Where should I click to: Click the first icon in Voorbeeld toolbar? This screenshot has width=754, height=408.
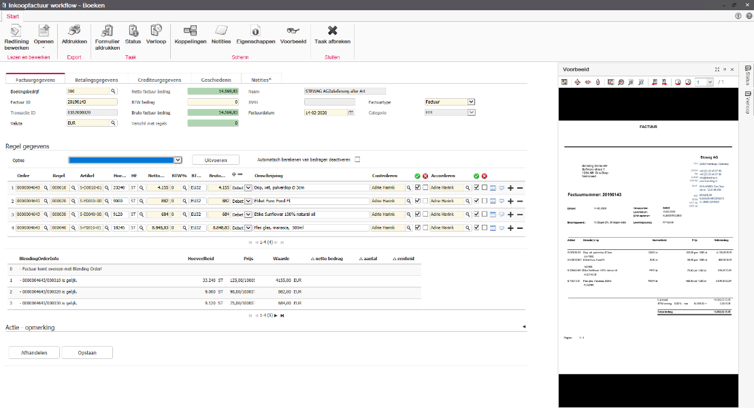click(x=565, y=82)
